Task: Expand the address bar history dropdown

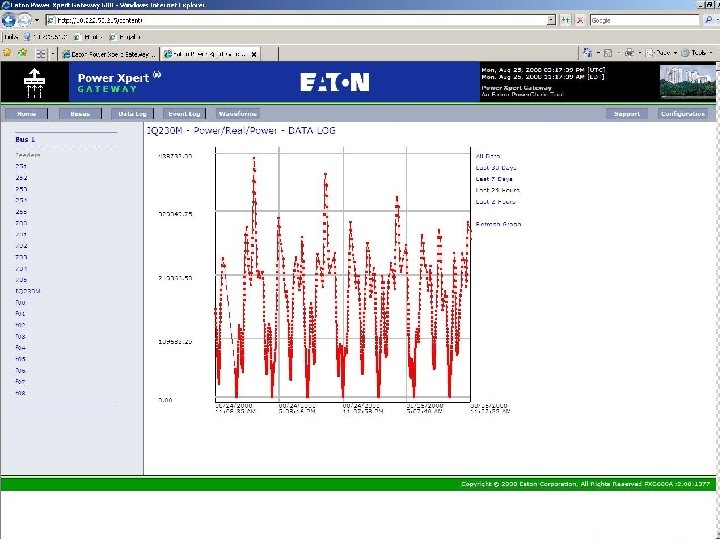Action: click(551, 20)
